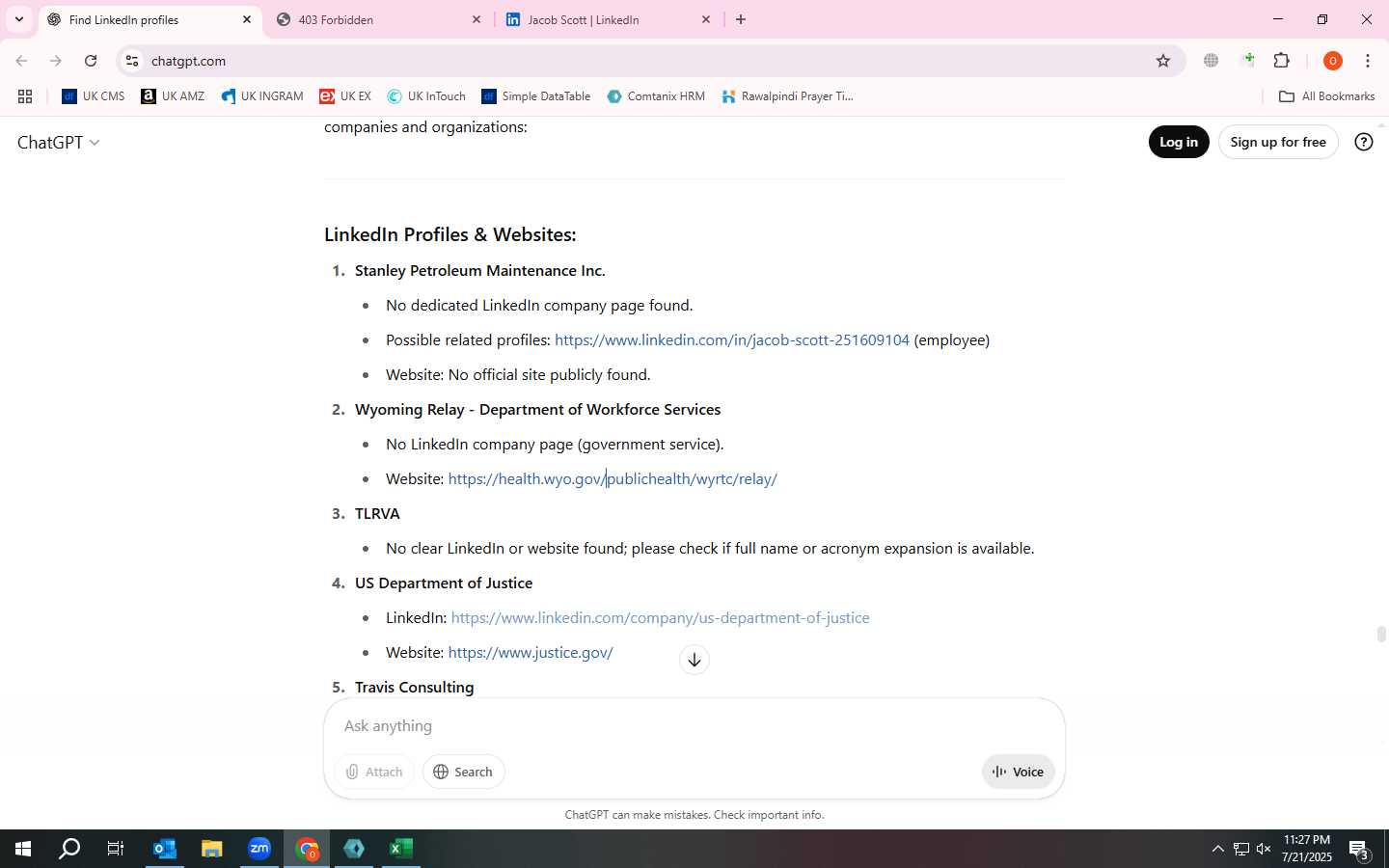The image size is (1389, 868).
Task: Open Comtanix HRM bookmark
Action: (656, 96)
